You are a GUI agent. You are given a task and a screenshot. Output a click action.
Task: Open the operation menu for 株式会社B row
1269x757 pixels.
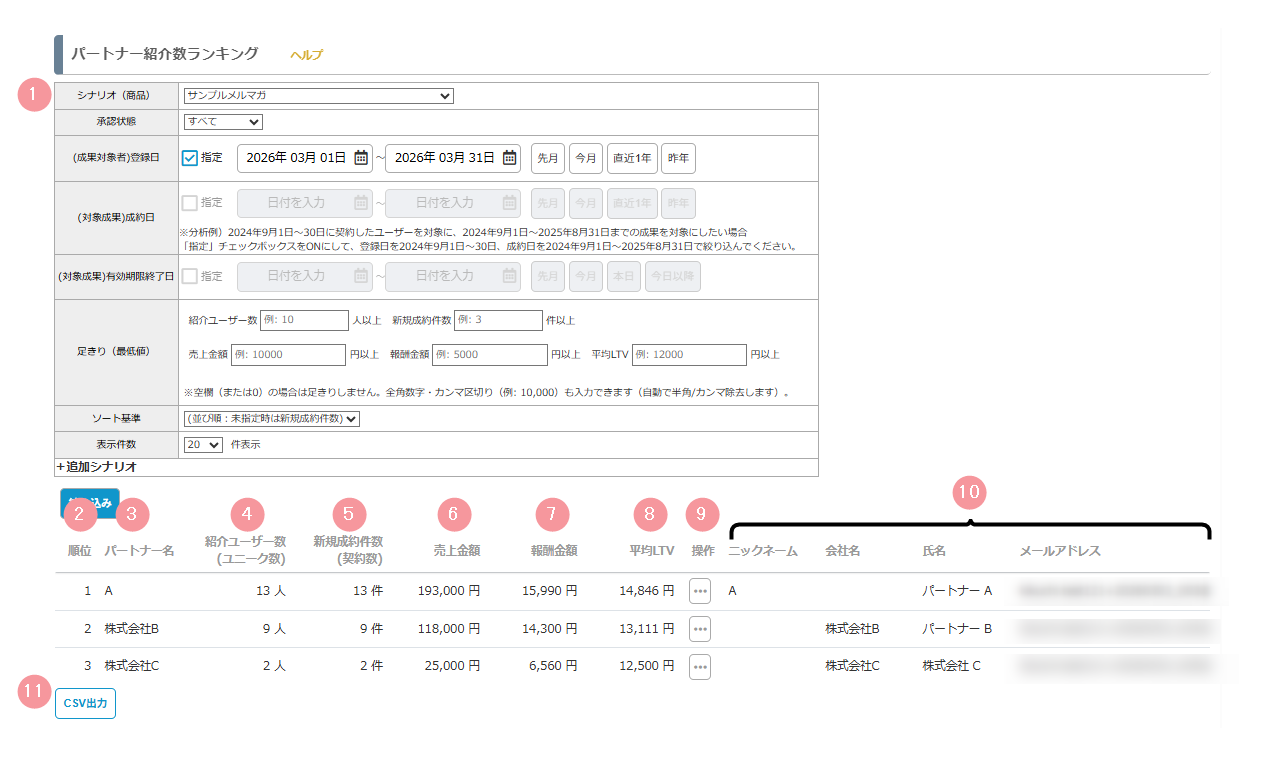tap(700, 629)
